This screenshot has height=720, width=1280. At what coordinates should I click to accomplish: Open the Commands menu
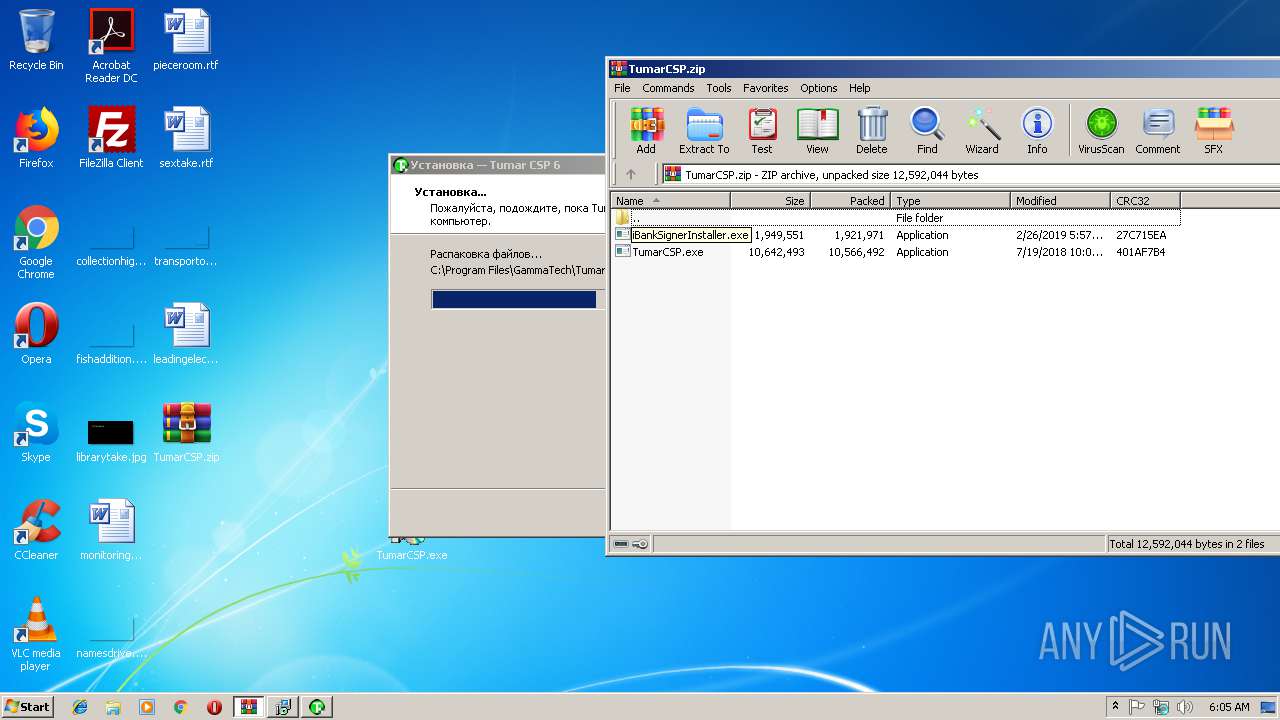[x=668, y=88]
